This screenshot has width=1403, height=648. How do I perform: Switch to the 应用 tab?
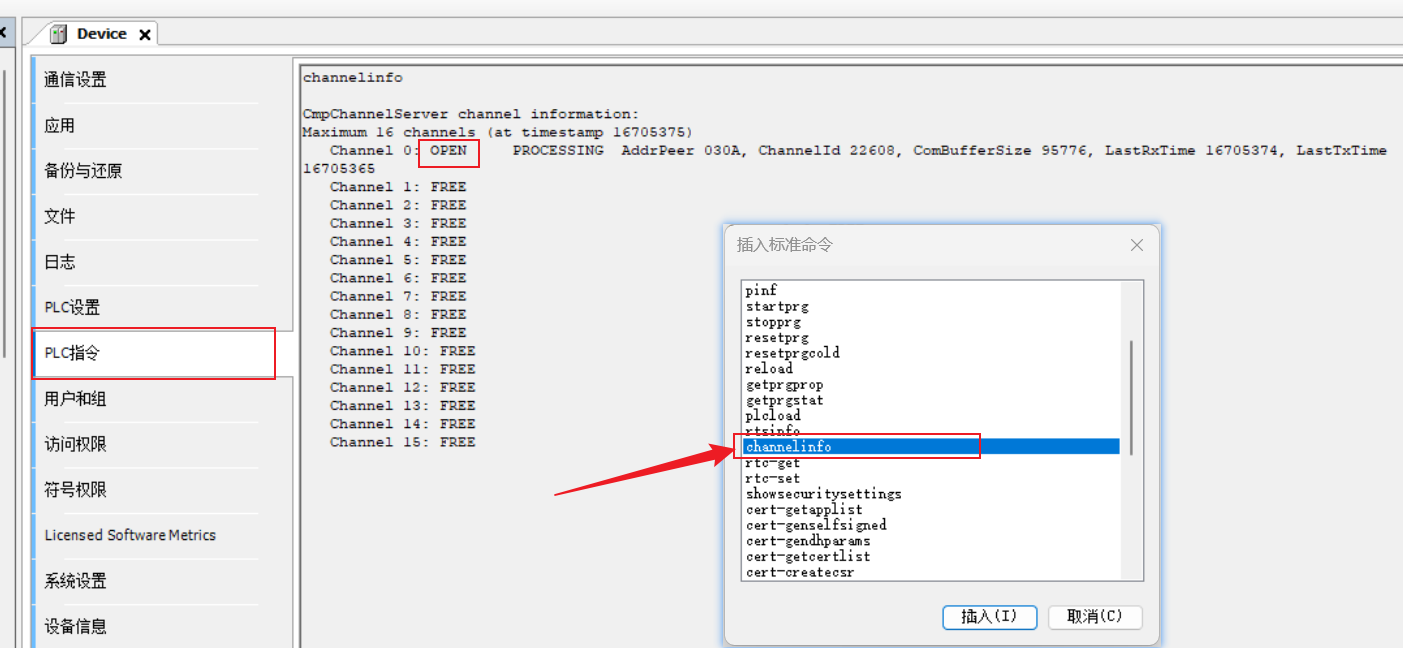pyautogui.click(x=60, y=126)
